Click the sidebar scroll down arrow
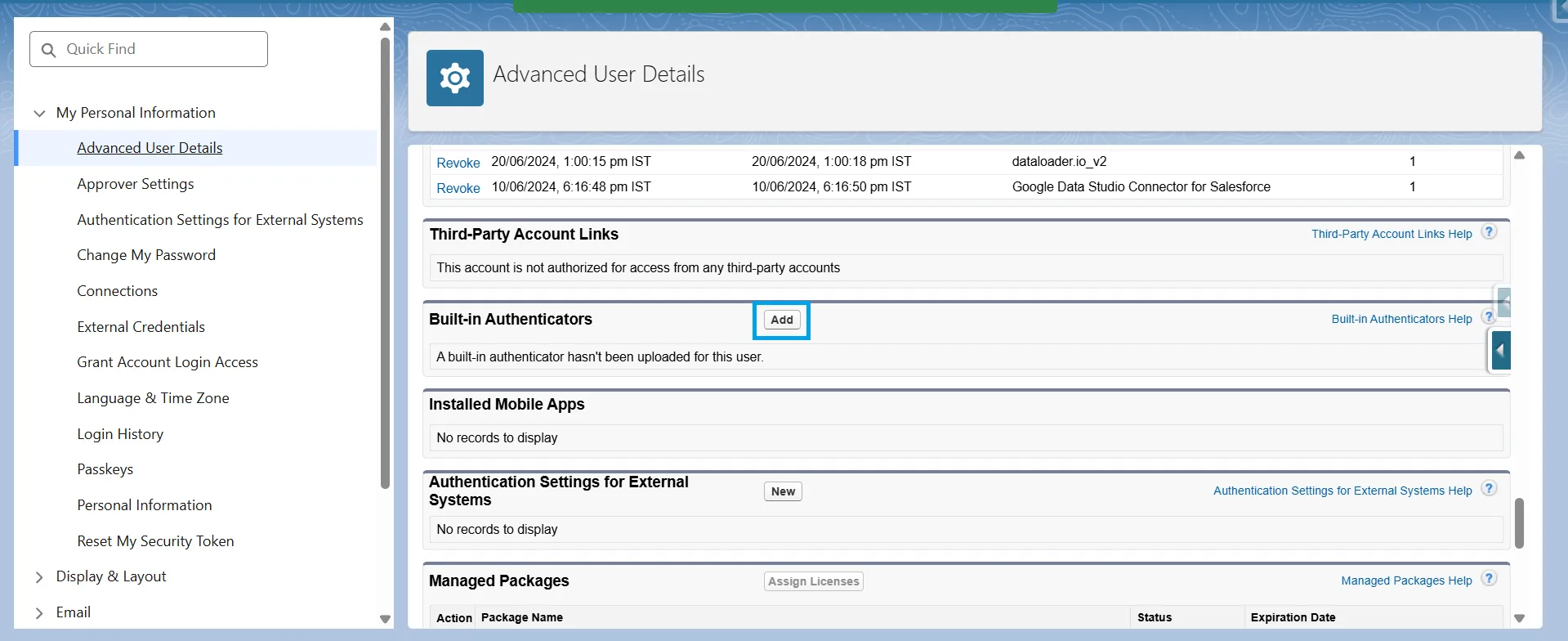The image size is (1568, 641). (385, 619)
